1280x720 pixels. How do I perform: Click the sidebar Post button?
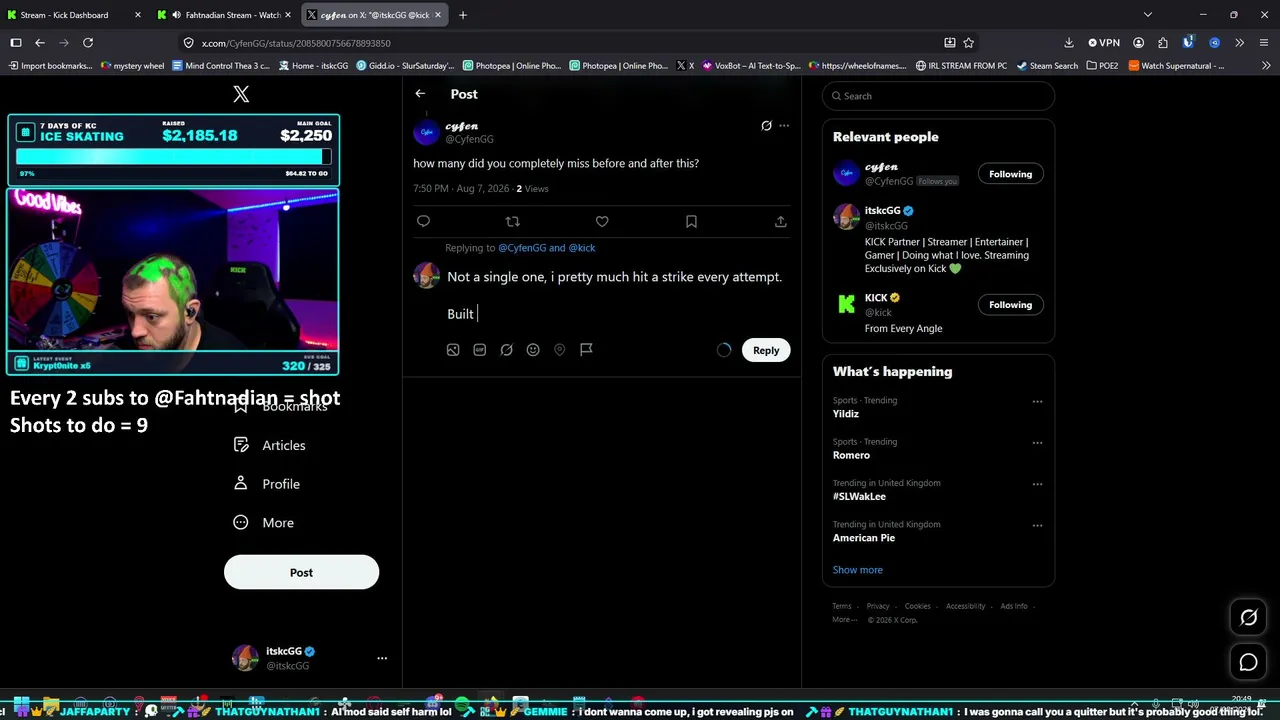point(301,573)
